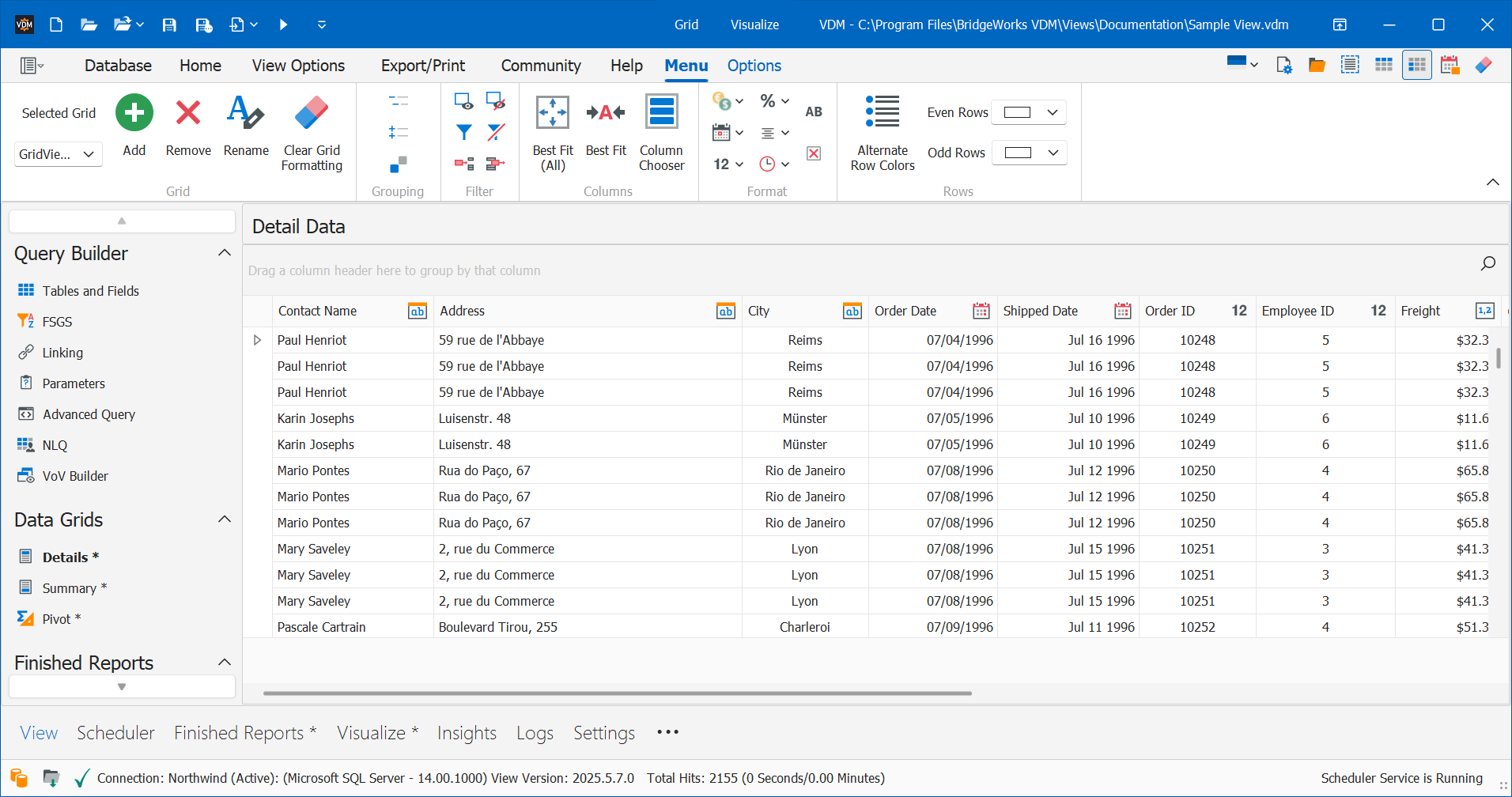Open Tables and Fields
Viewport: 1512px width, 797px height.
pos(90,291)
